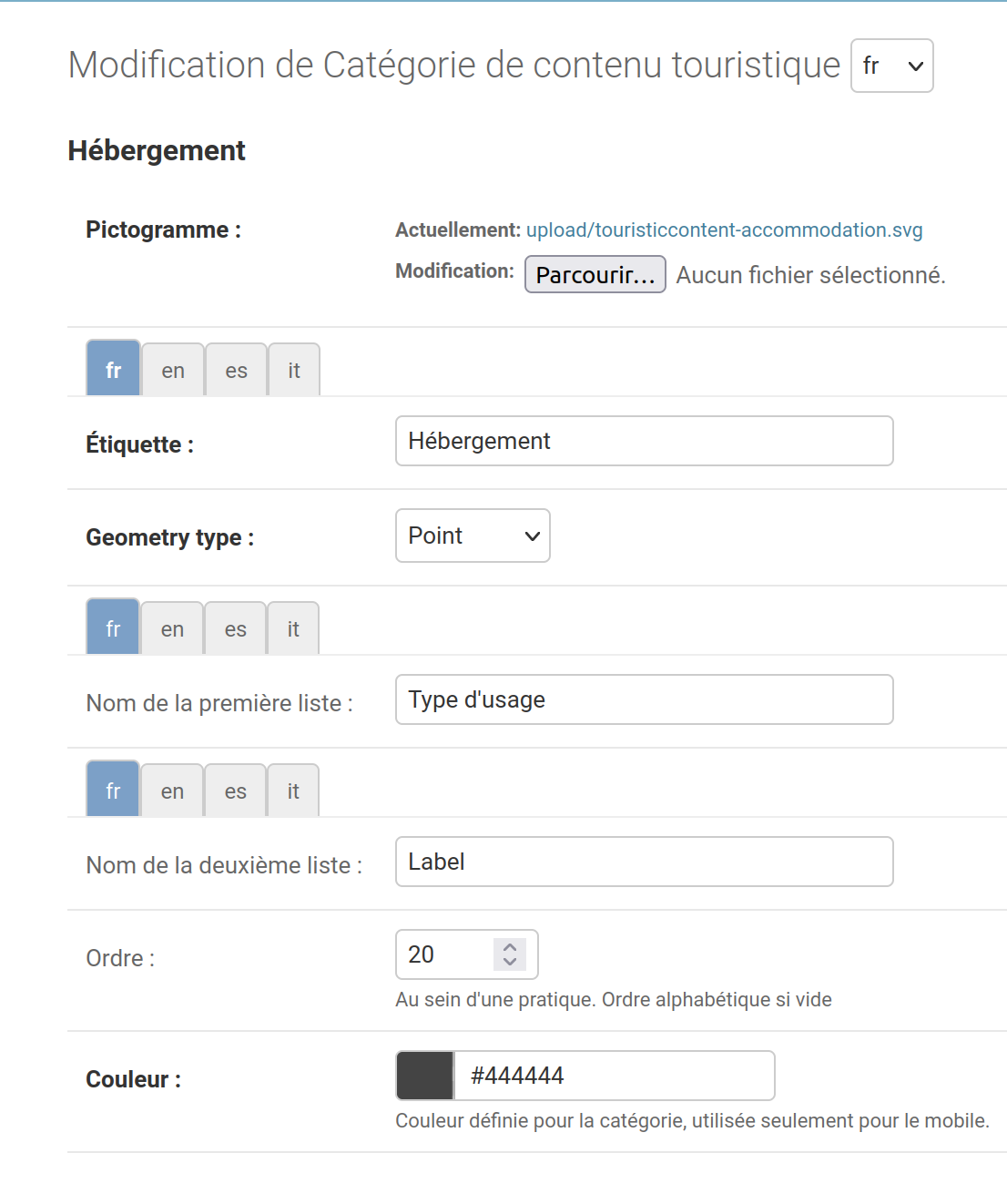Select the active fr tab above Étiquette

[x=113, y=368]
